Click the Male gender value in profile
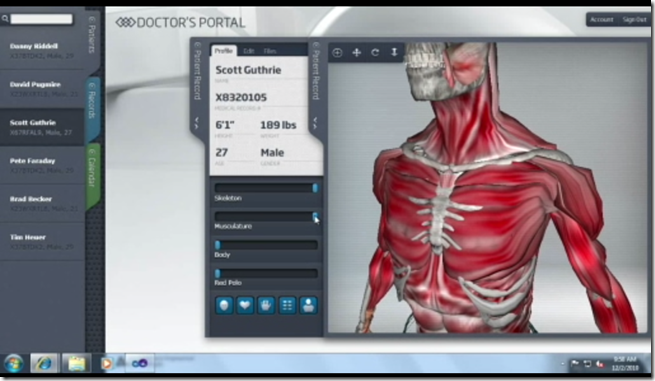655x381 pixels. 272,152
